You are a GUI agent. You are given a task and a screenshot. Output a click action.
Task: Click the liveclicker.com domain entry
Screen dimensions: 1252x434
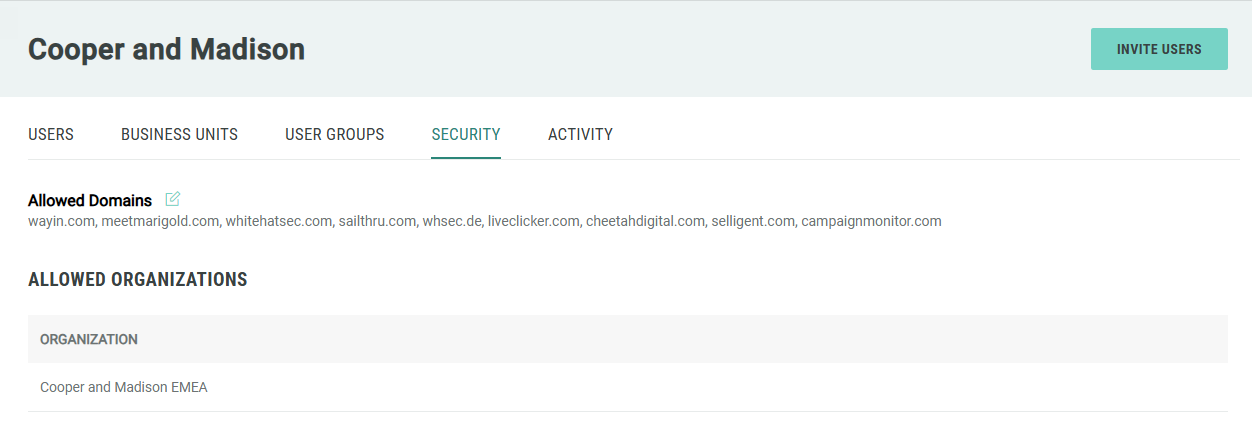(533, 221)
